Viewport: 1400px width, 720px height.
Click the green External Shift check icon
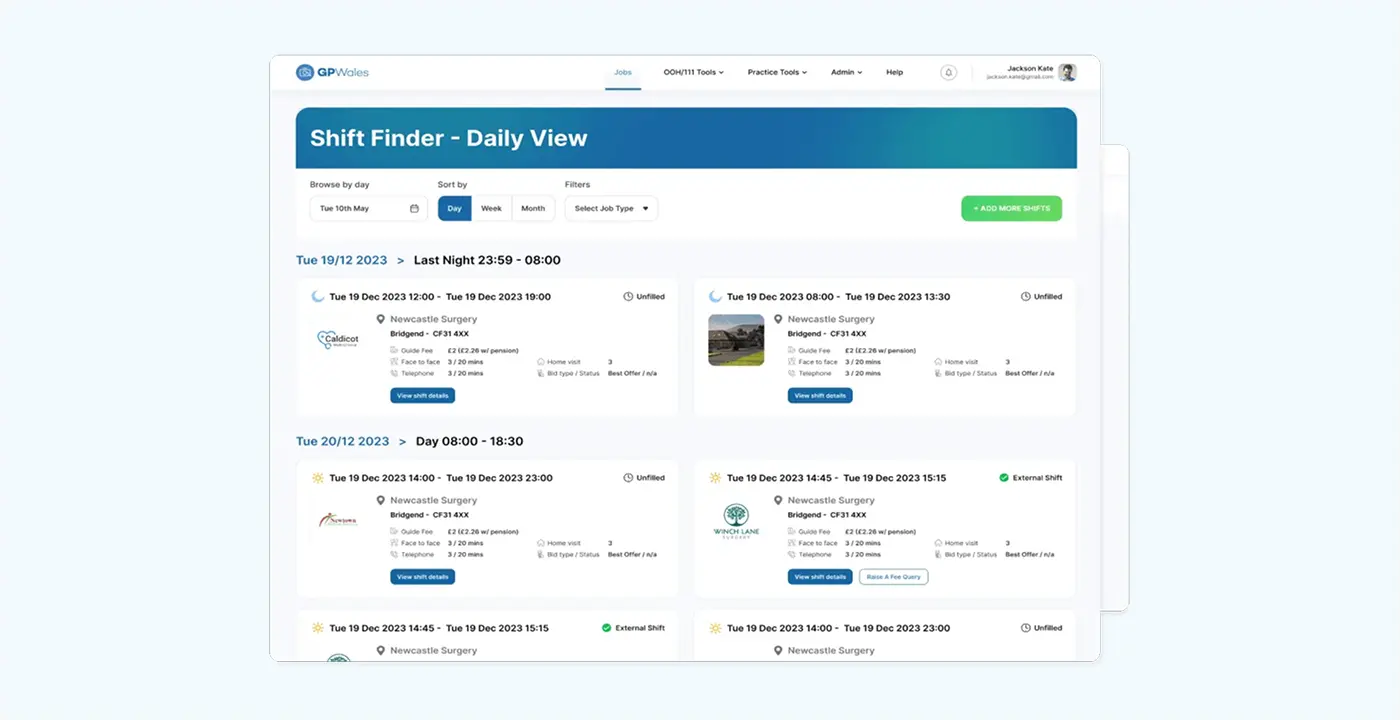[1004, 478]
